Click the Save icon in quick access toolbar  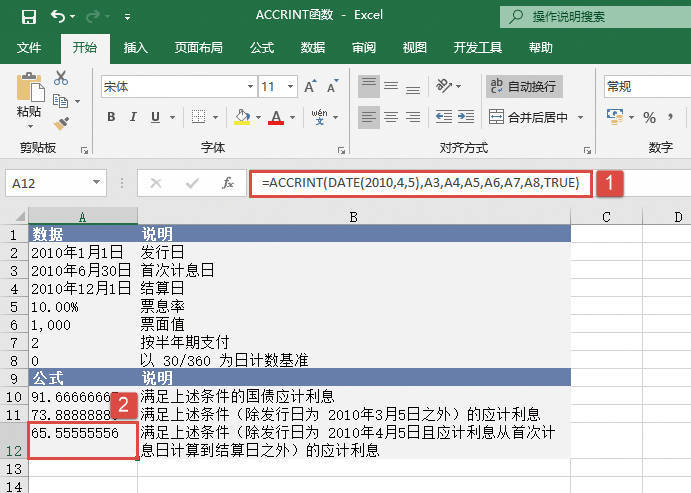pyautogui.click(x=29, y=17)
